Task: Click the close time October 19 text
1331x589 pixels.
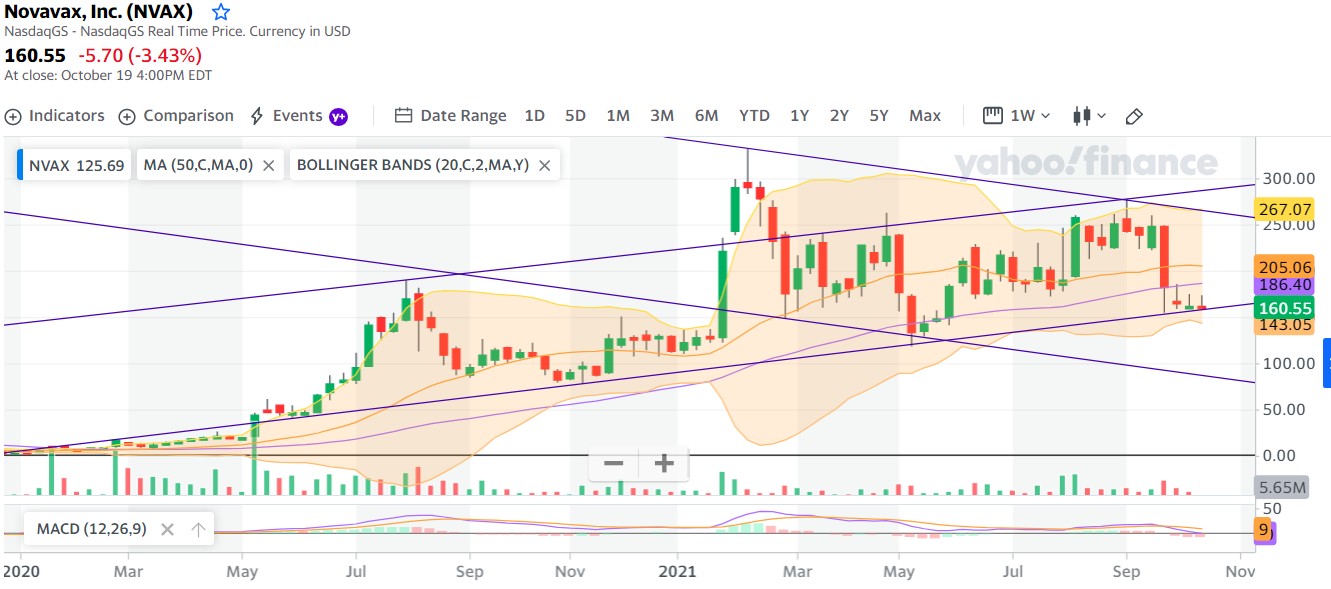Action: (x=108, y=75)
